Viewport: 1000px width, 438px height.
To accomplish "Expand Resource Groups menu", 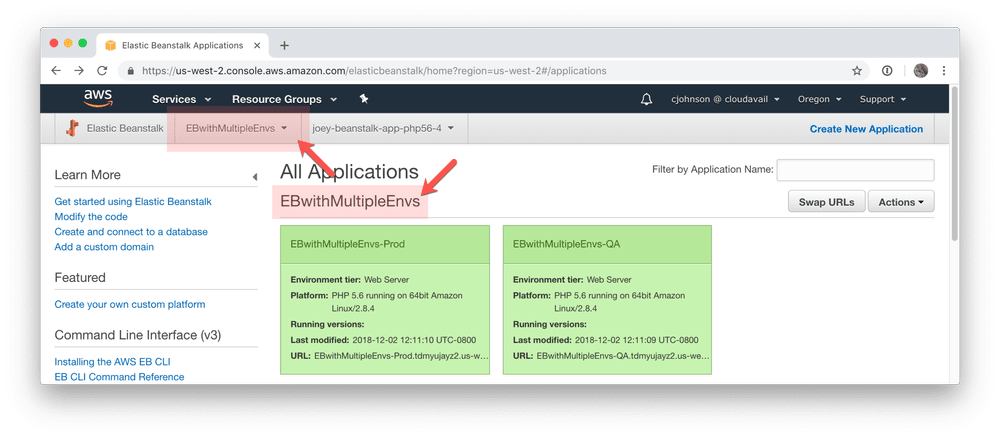I will pyautogui.click(x=284, y=99).
